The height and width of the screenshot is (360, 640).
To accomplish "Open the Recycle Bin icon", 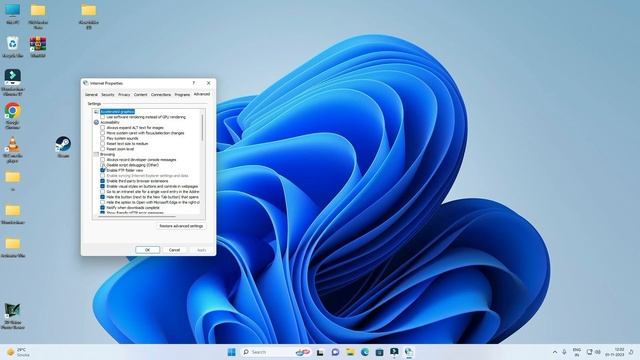I will click(x=13, y=47).
